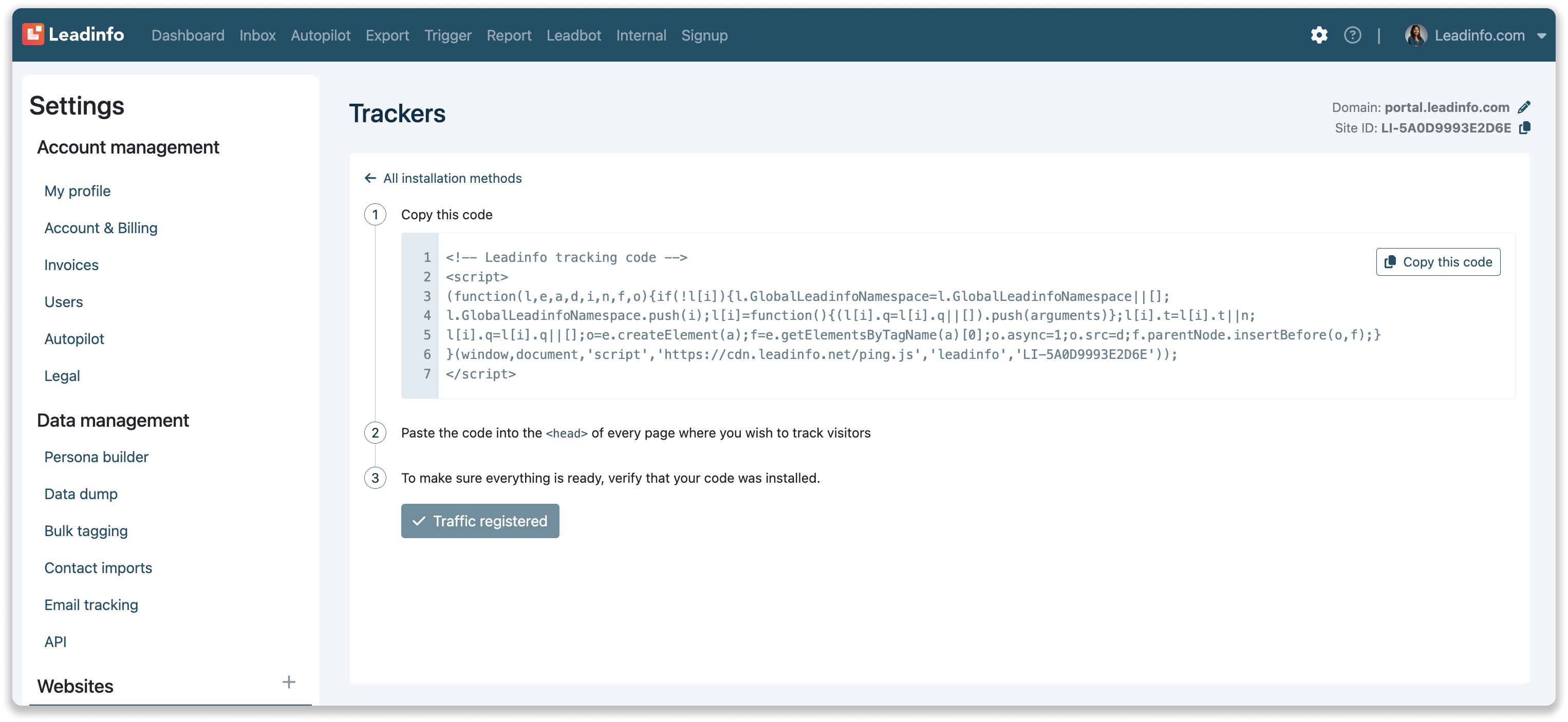
Task: Copy Site ID with clipboard icon
Action: coord(1524,128)
